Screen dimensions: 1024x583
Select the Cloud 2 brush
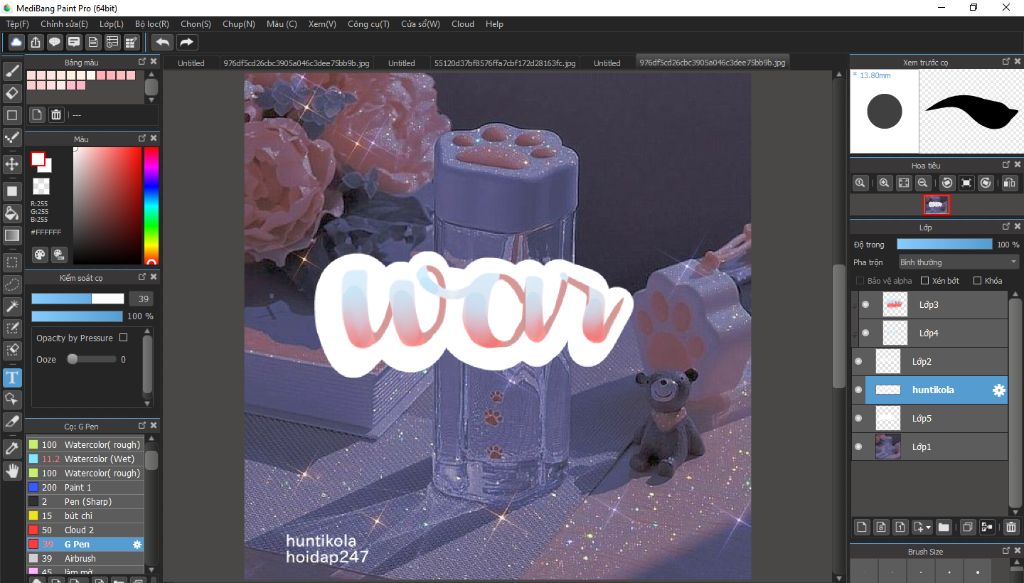pos(85,530)
